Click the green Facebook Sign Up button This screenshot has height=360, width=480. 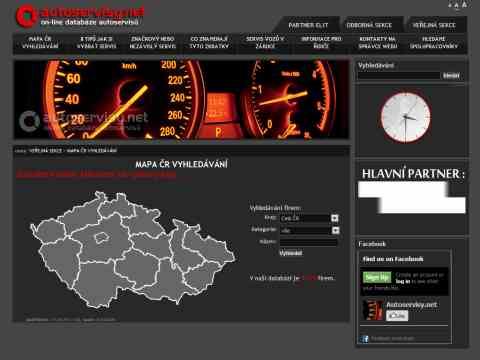(x=377, y=277)
